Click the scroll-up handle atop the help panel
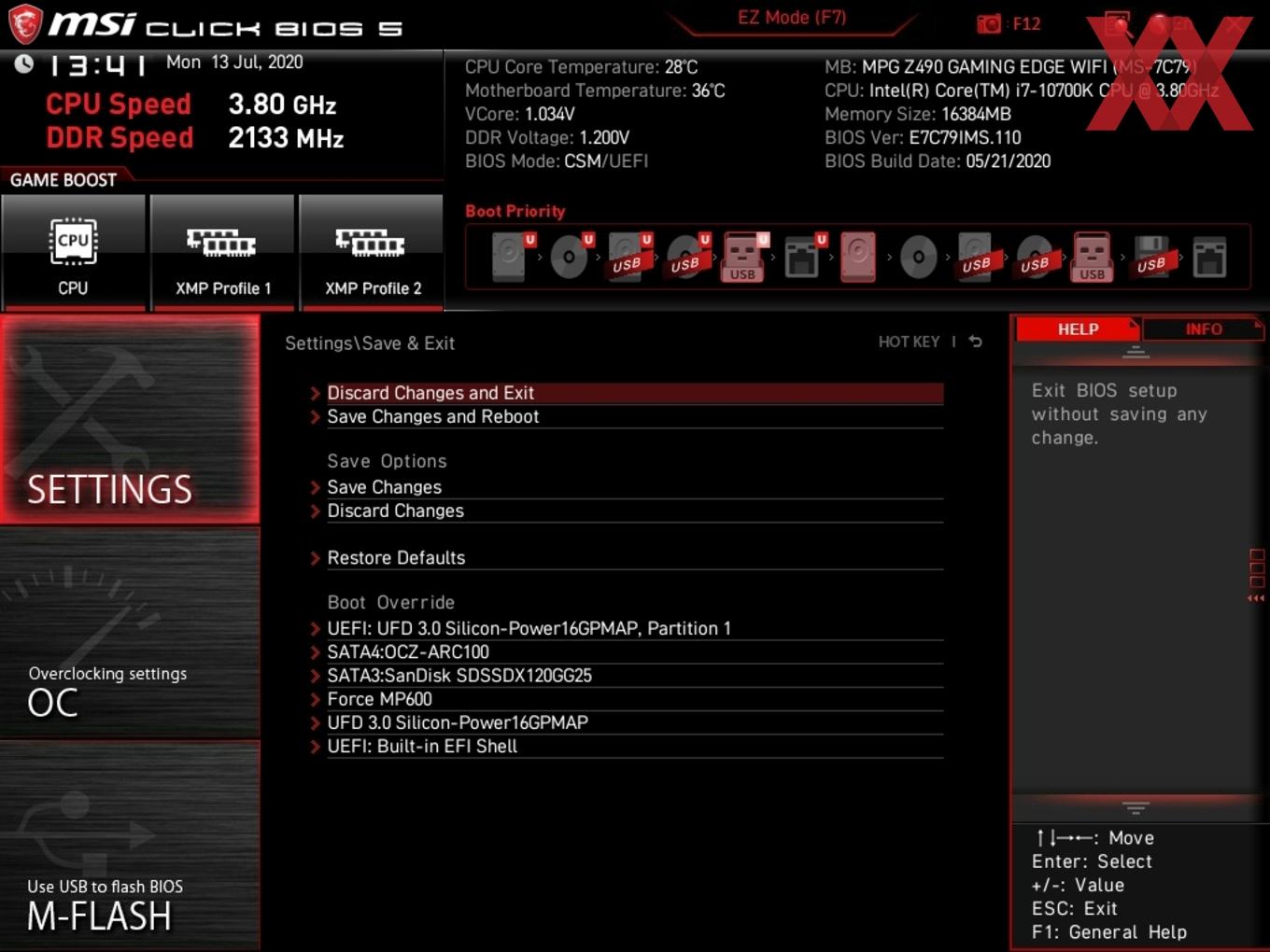The height and width of the screenshot is (952, 1270). point(1136,352)
